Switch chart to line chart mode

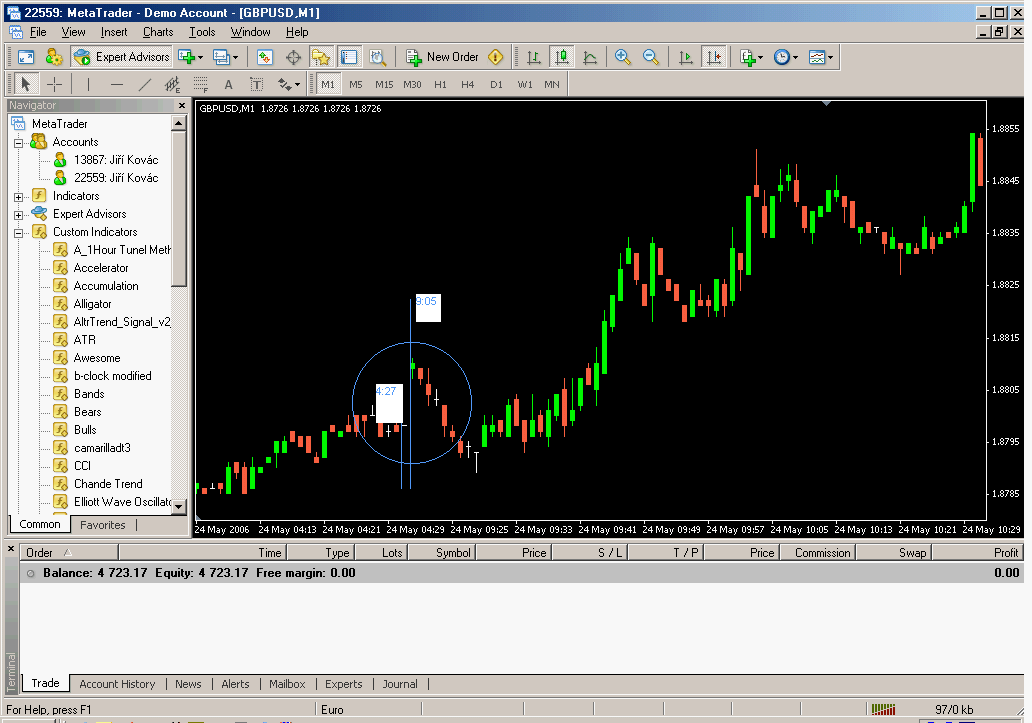coord(590,57)
